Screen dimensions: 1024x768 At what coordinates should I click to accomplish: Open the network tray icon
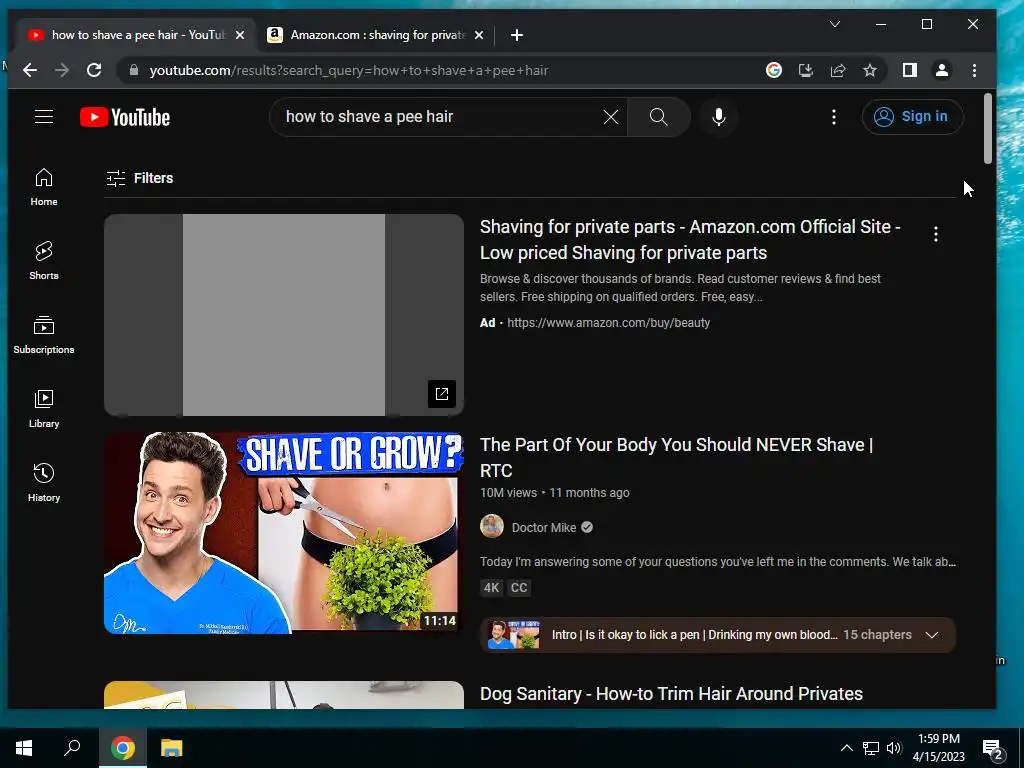coord(871,748)
